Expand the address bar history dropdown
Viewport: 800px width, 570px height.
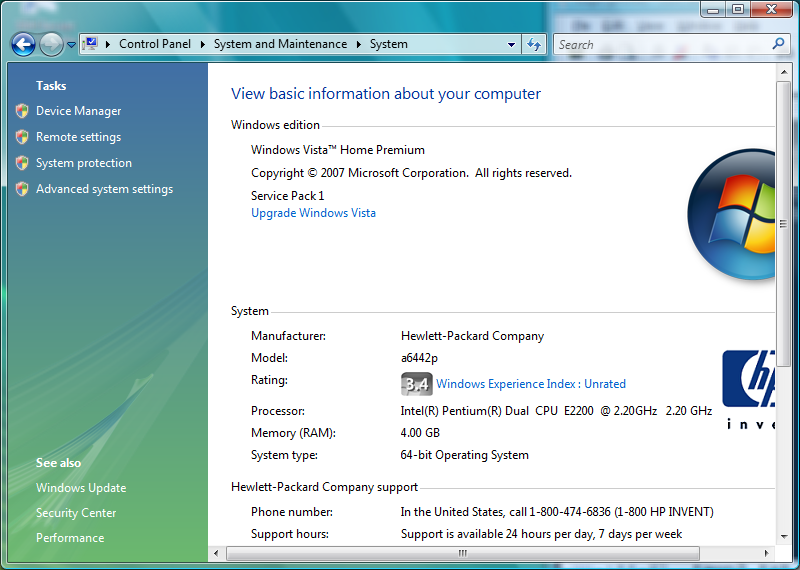[511, 44]
